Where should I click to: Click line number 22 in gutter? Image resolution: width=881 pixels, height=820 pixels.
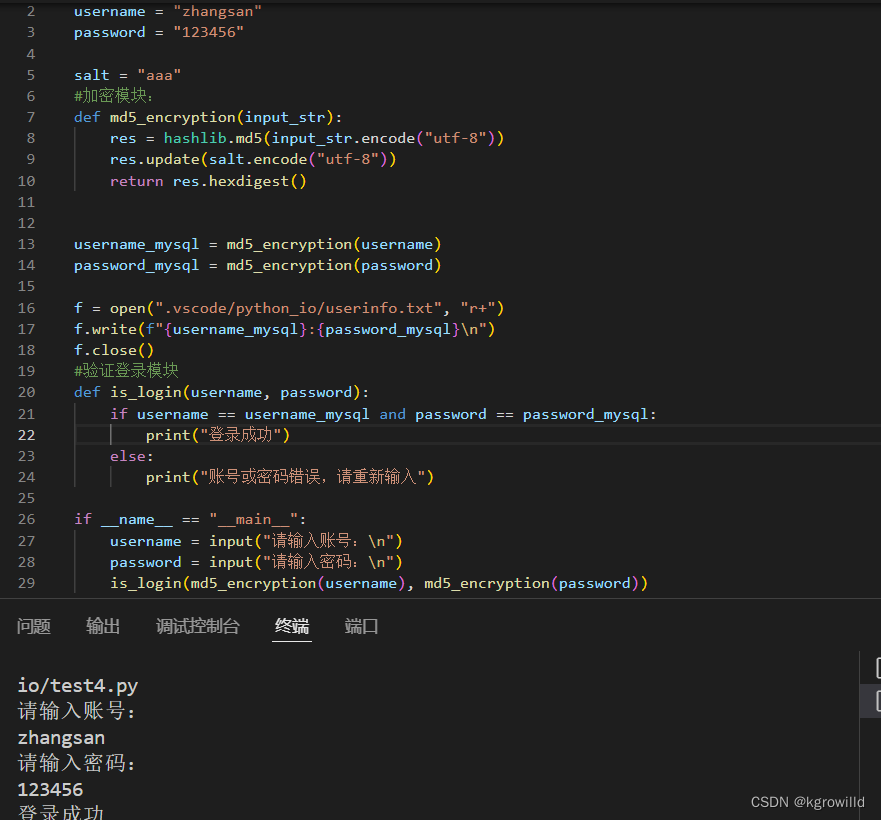26,435
